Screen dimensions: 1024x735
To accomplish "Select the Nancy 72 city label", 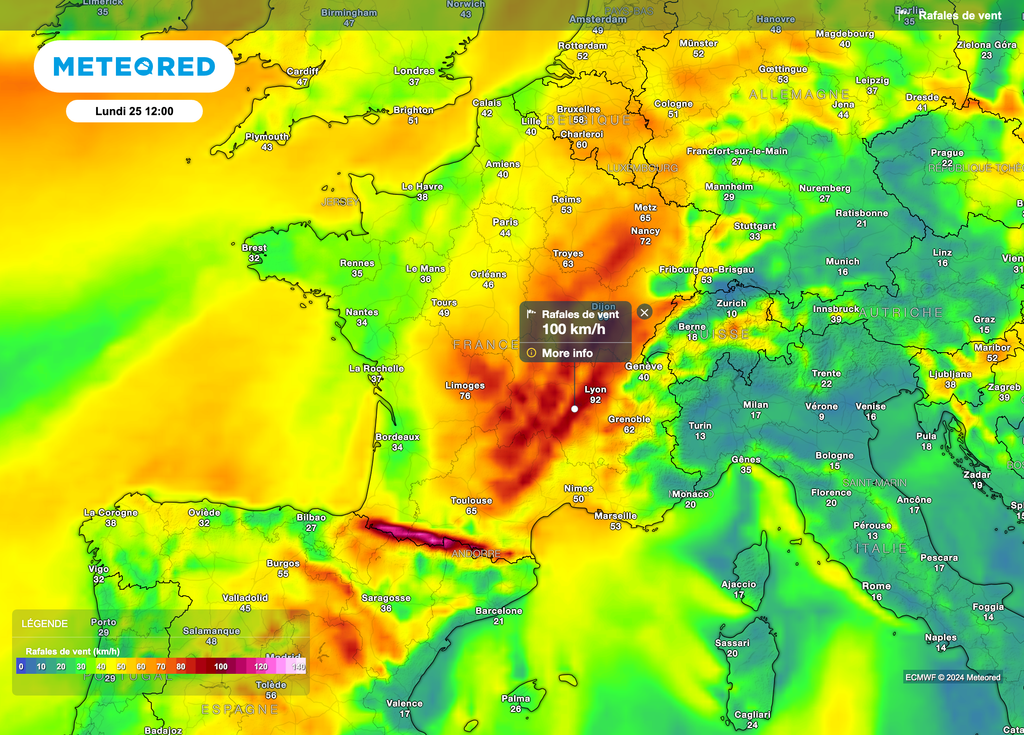I will coord(645,236).
